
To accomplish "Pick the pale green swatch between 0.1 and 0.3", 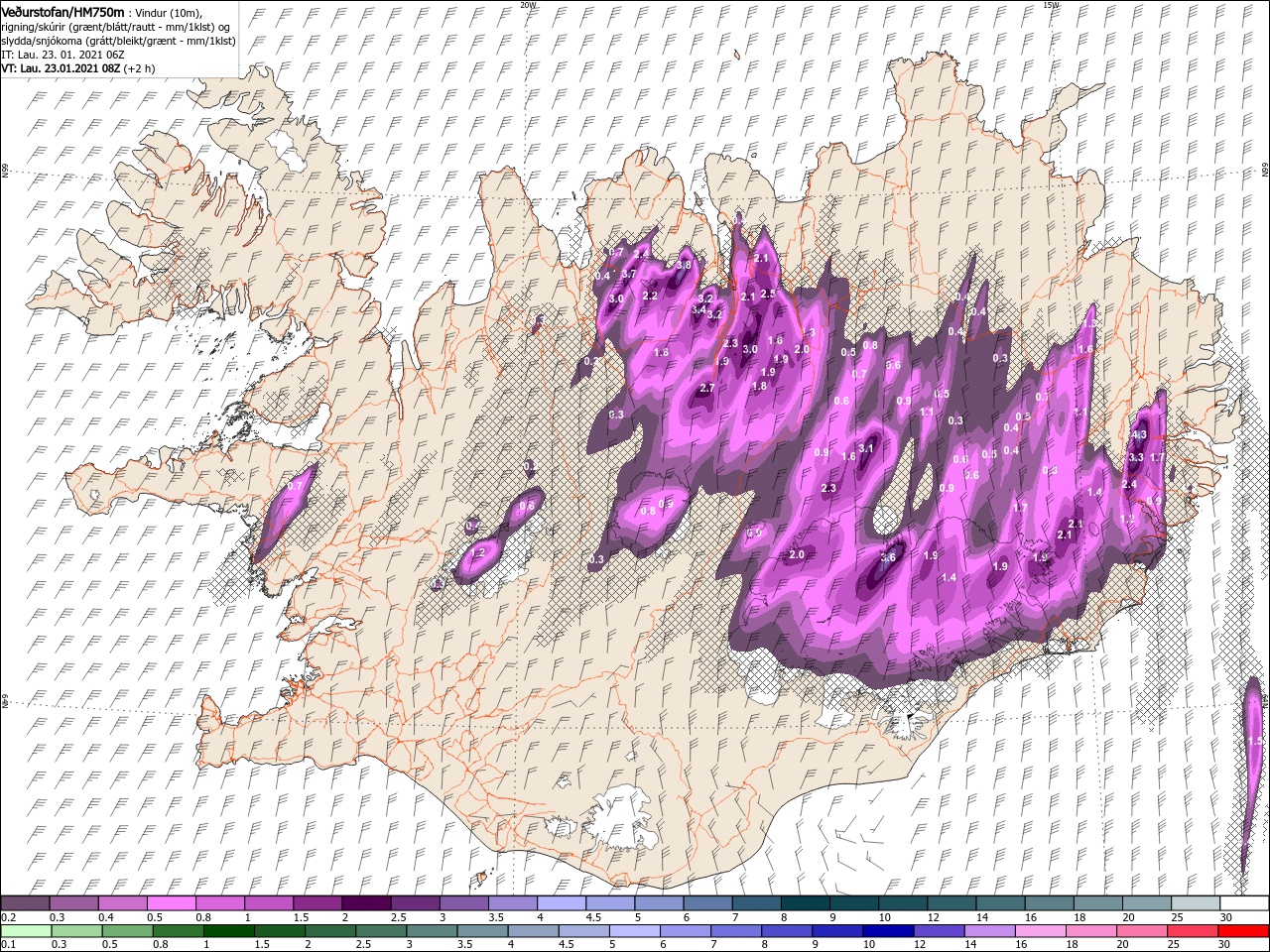I will pyautogui.click(x=26, y=930).
